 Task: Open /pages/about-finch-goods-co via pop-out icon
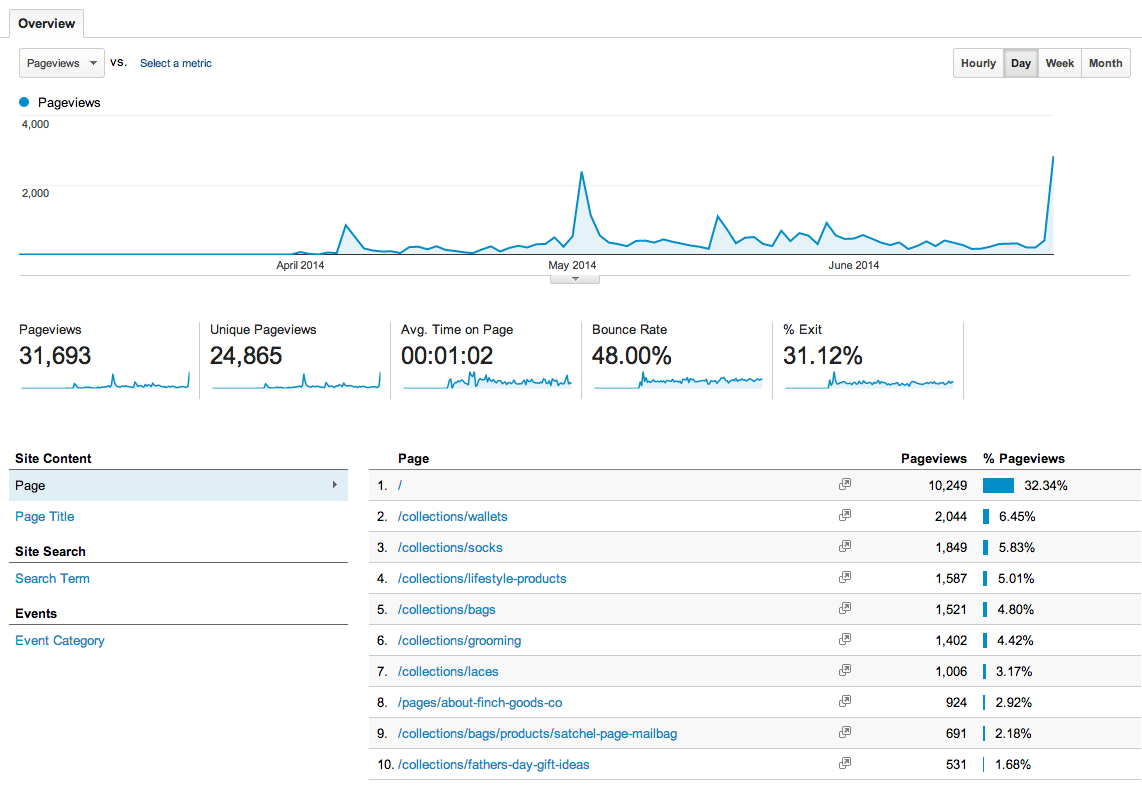coord(845,701)
